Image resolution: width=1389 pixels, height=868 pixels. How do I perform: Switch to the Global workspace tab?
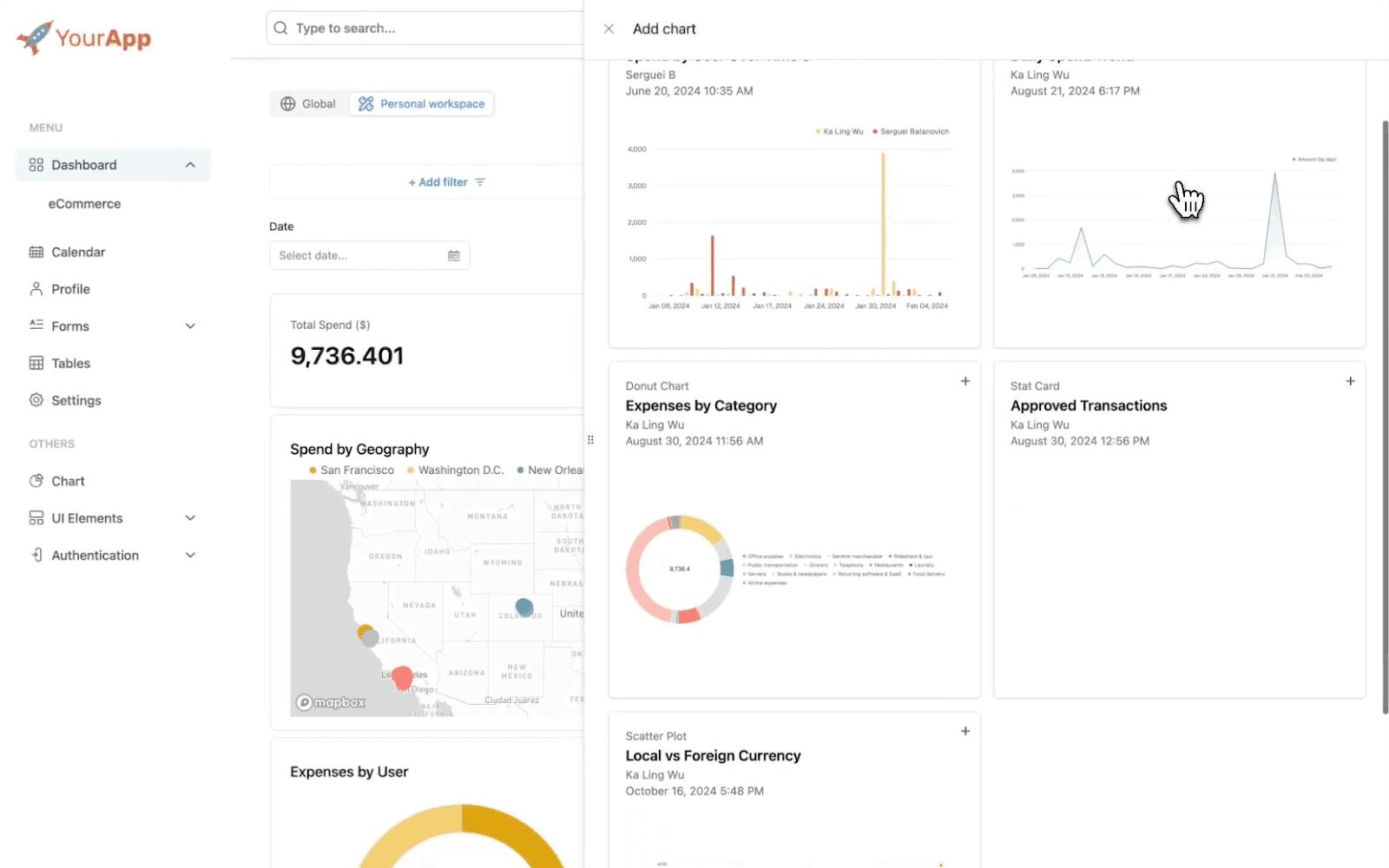[x=309, y=103]
